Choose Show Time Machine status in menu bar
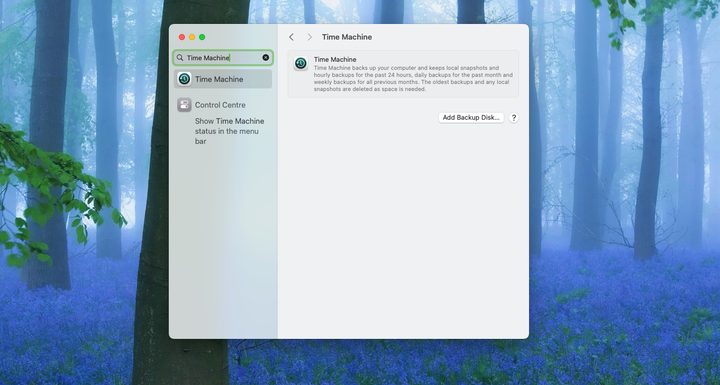 point(229,131)
